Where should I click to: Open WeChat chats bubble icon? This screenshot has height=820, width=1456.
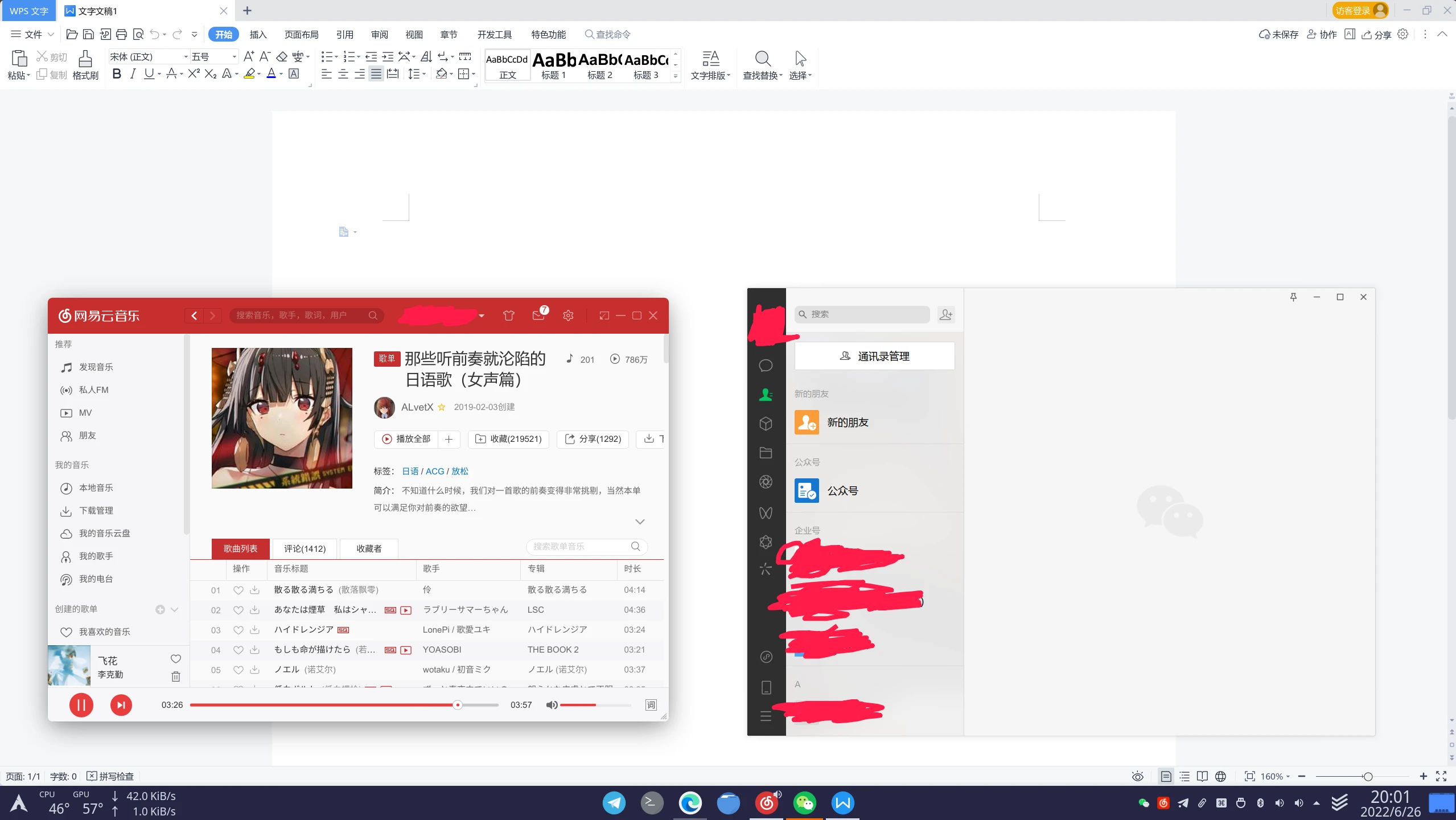[766, 366]
